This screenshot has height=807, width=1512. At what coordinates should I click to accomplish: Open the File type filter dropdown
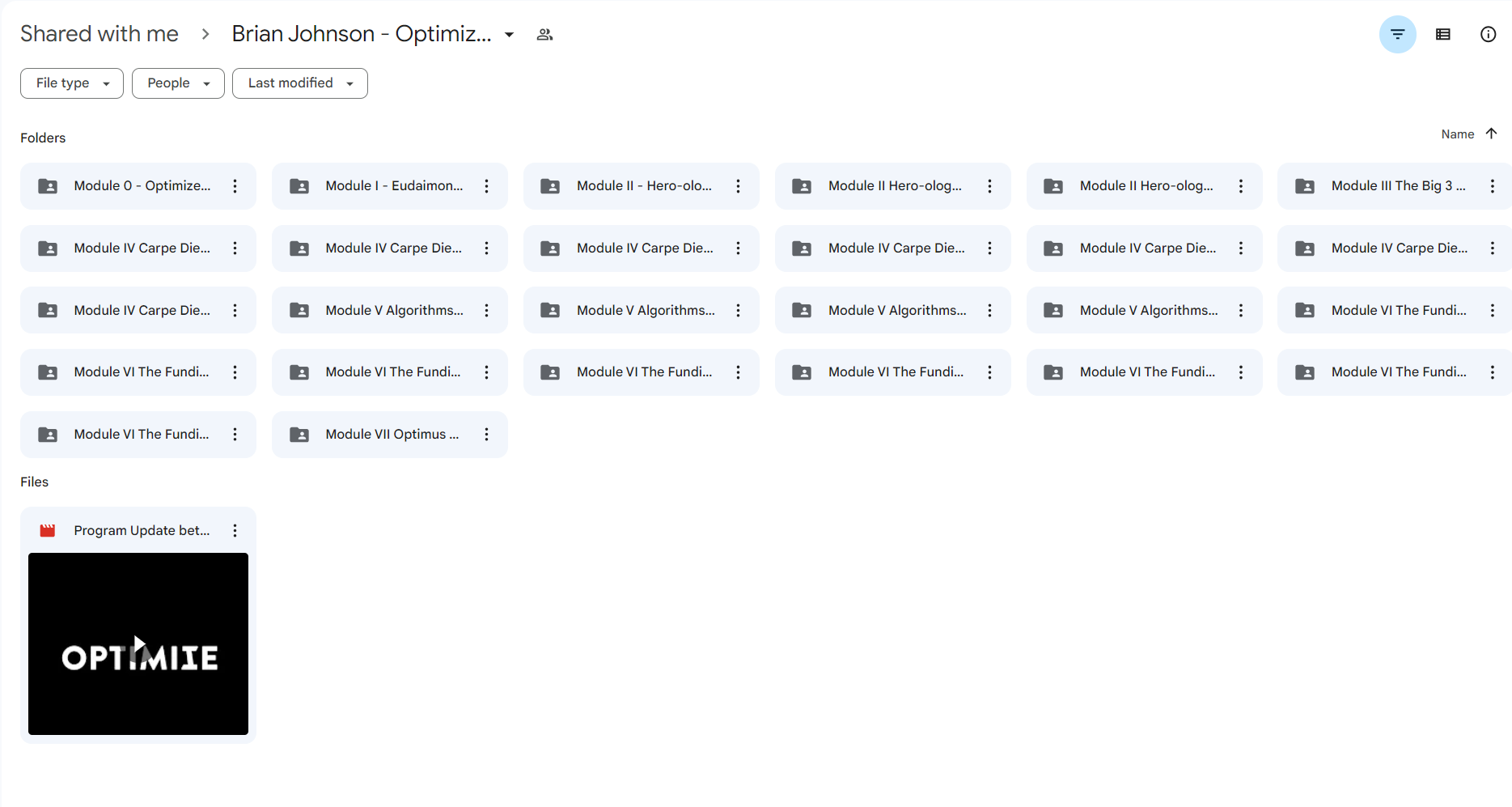[x=72, y=83]
